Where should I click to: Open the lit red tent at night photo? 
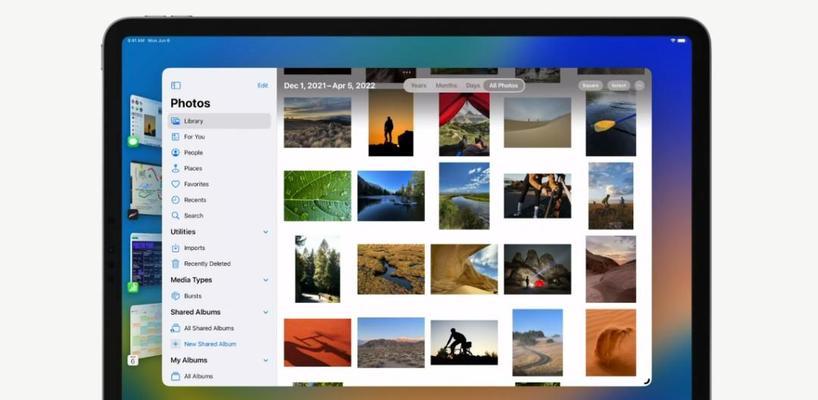[x=537, y=269]
